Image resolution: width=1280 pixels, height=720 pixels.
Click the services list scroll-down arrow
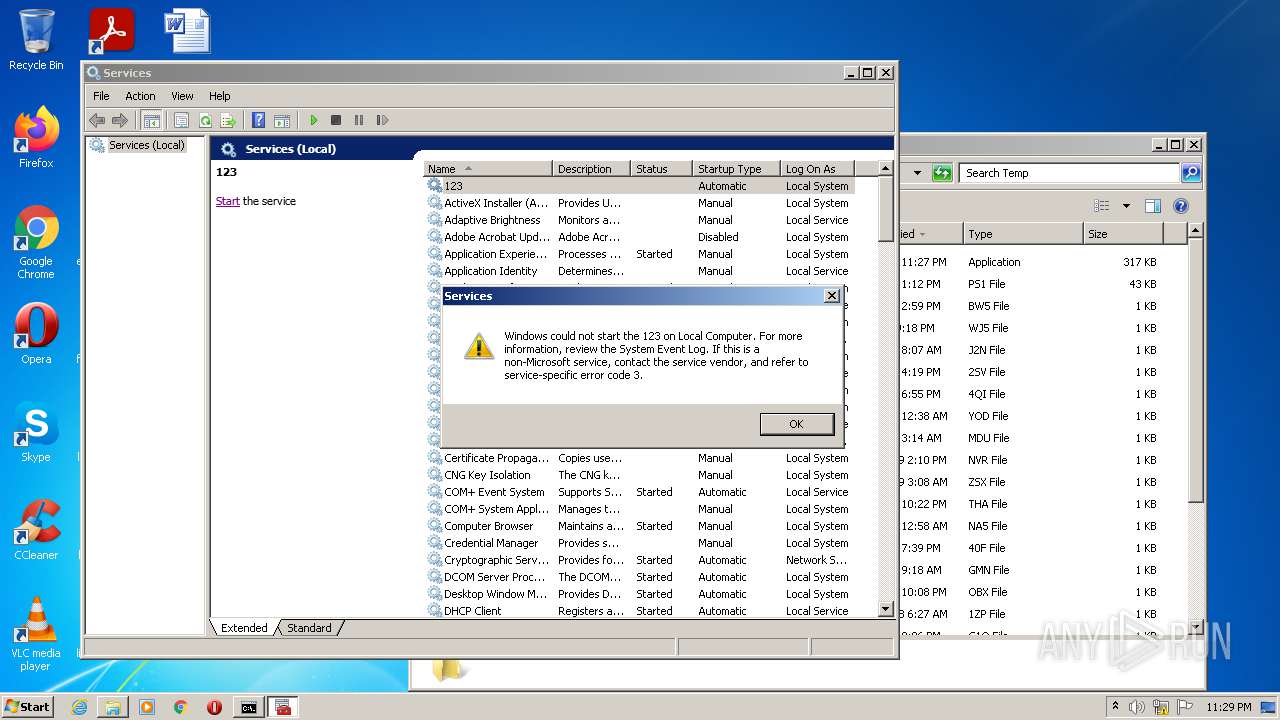pos(885,608)
